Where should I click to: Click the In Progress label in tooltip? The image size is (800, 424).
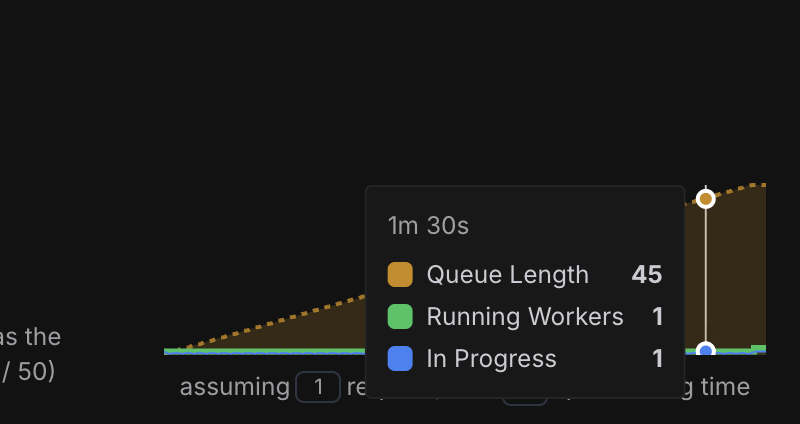(491, 359)
